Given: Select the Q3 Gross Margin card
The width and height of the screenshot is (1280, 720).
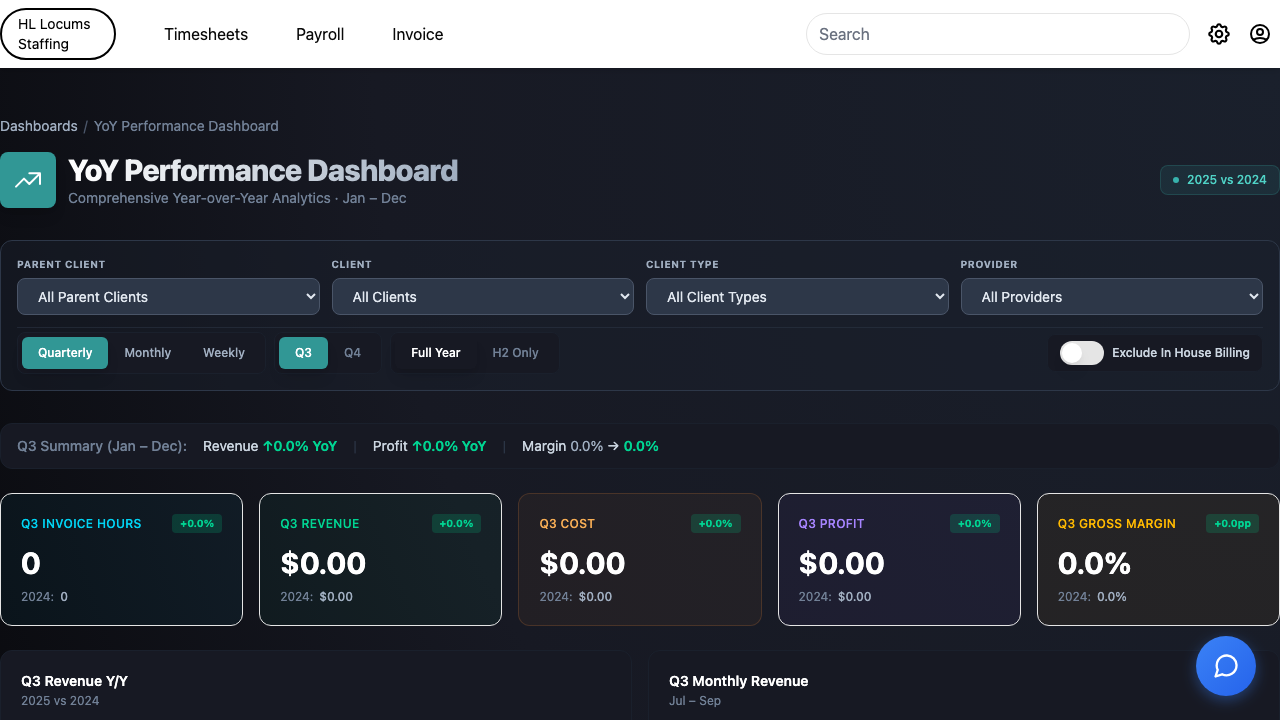Looking at the screenshot, I should coord(1158,559).
